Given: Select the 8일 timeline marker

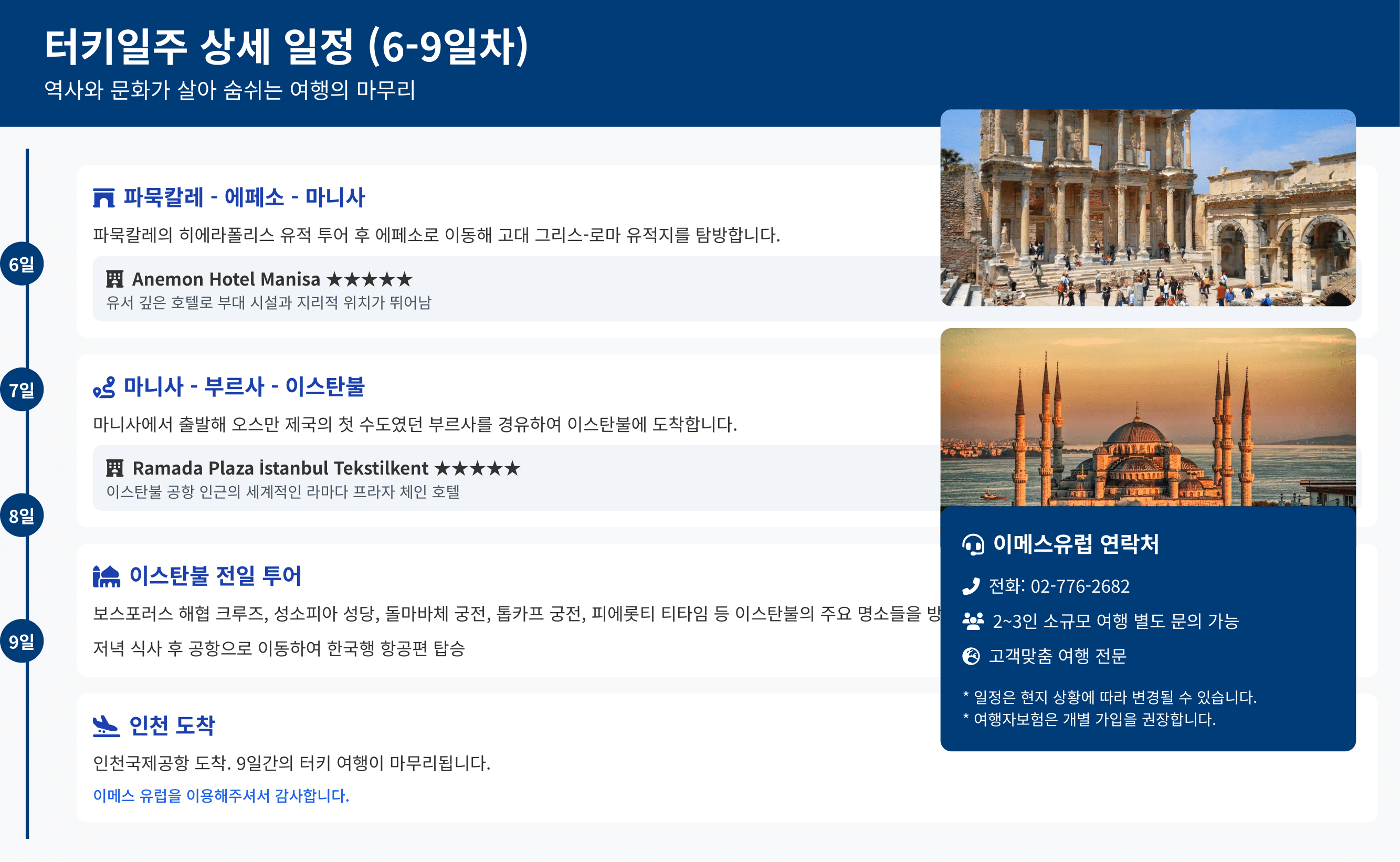Looking at the screenshot, I should 22,516.
